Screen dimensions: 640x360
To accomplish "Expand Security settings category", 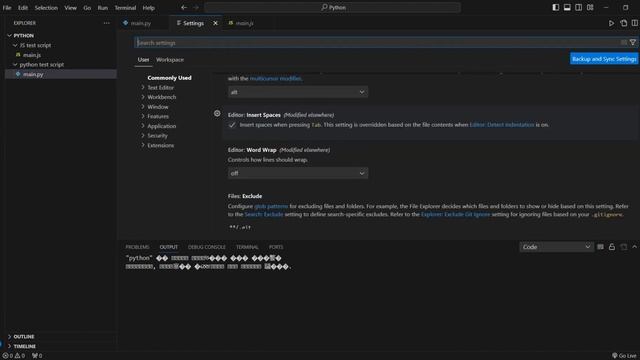I will (158, 136).
